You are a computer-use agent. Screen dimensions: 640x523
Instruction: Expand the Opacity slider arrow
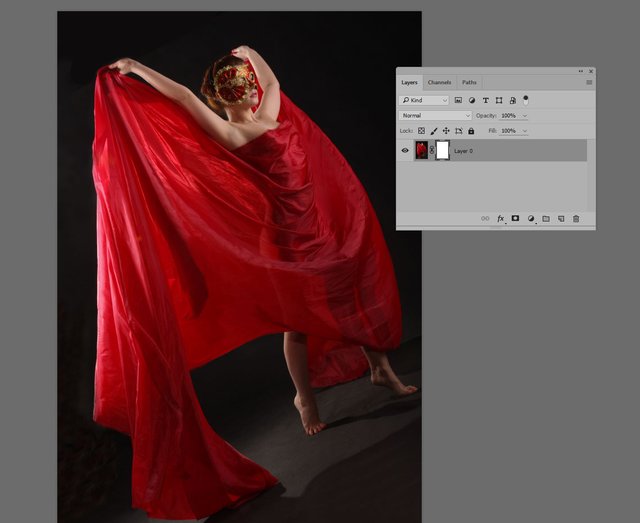[x=525, y=116]
